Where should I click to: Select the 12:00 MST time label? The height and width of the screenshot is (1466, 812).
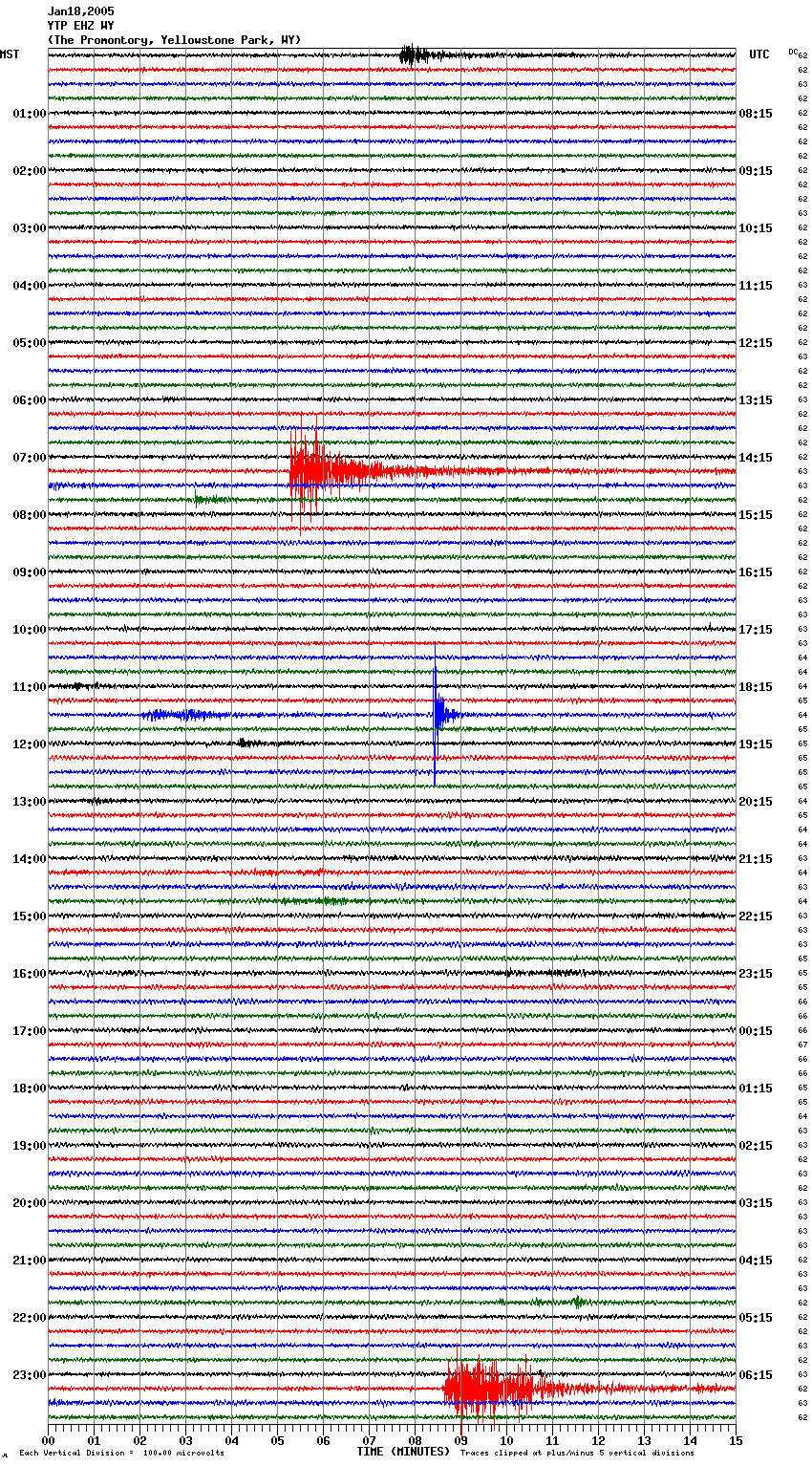pos(30,744)
